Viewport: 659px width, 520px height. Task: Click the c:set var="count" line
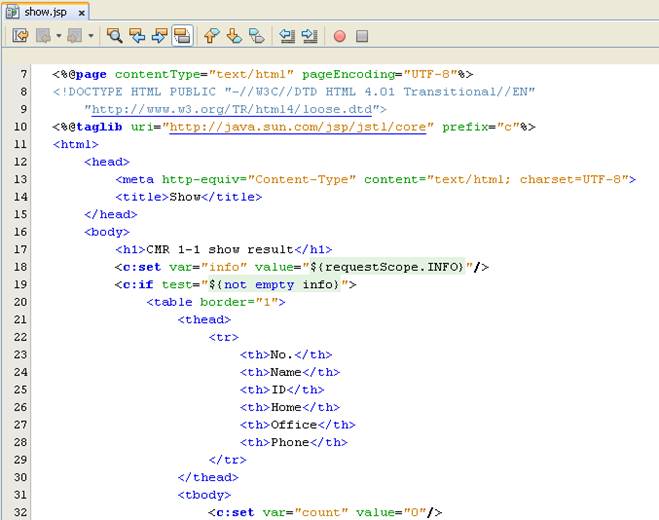pos(325,512)
